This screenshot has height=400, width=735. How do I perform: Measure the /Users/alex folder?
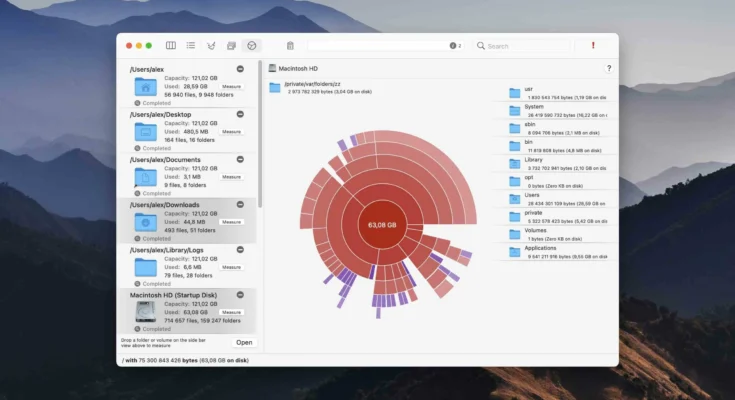pos(232,86)
